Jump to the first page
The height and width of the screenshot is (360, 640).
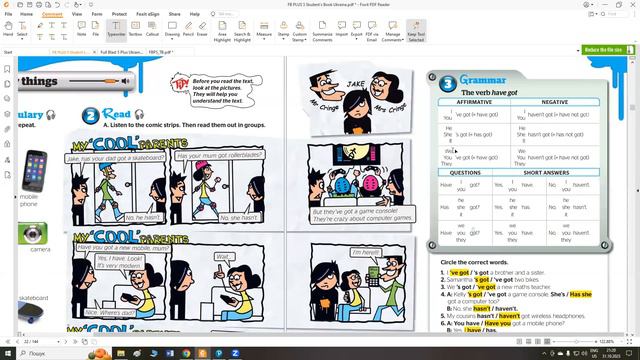click(x=8, y=342)
